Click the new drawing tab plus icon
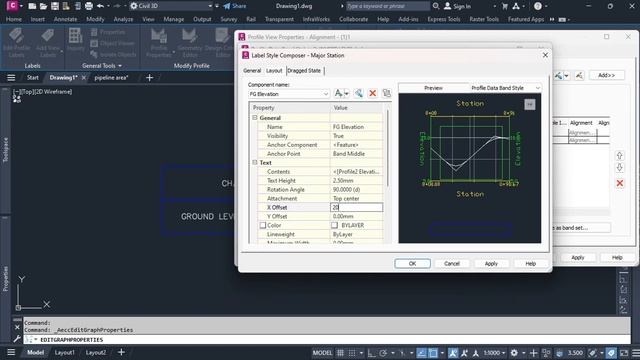This screenshot has width=640, height=360. [x=149, y=78]
